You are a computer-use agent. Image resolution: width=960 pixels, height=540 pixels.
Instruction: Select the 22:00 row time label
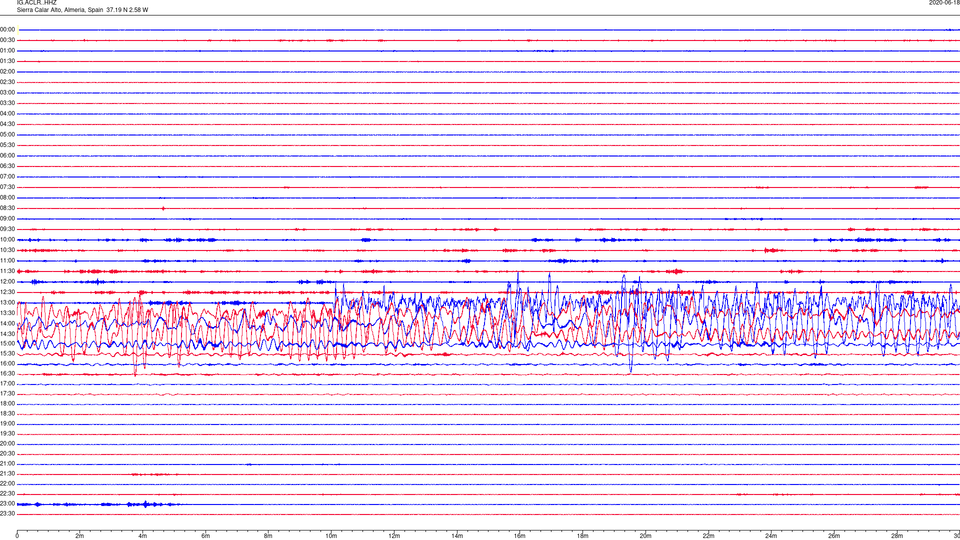(x=7, y=484)
